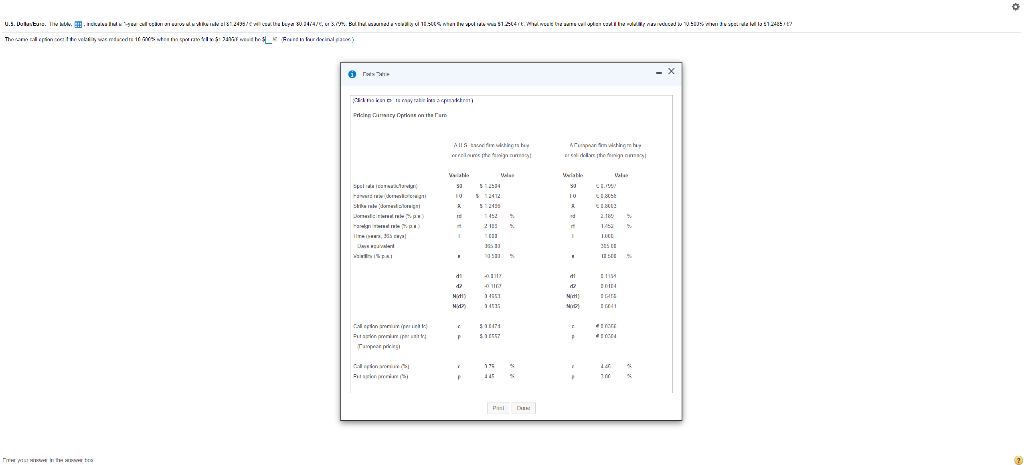Select the 'Call option premium (per unit fc)' label
Screen dimensions: 1024x465
pos(389,326)
